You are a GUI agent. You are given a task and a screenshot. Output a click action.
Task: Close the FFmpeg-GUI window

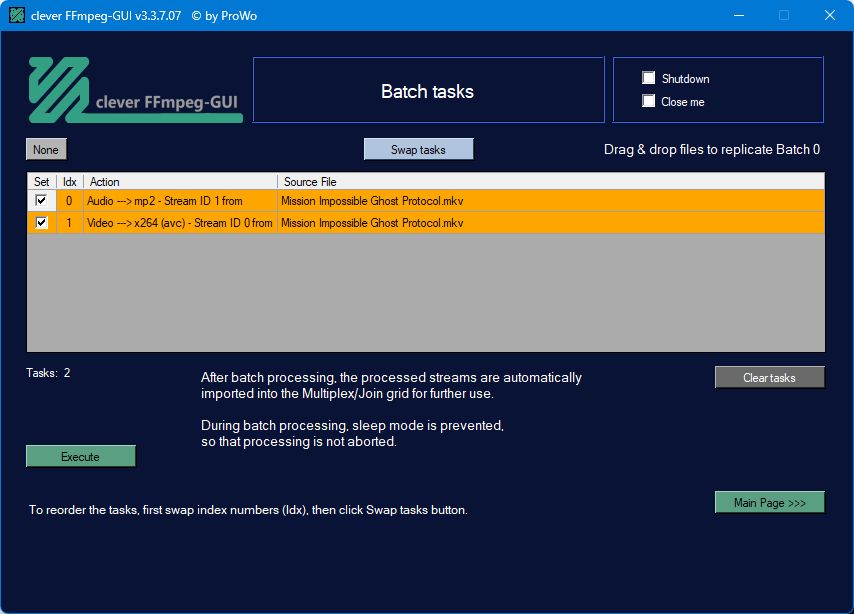[x=829, y=15]
